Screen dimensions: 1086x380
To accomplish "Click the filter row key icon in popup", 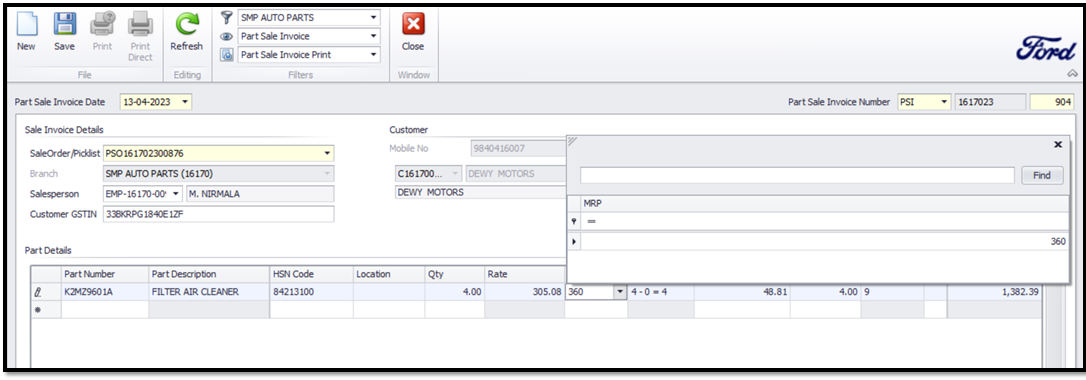I will [x=573, y=221].
